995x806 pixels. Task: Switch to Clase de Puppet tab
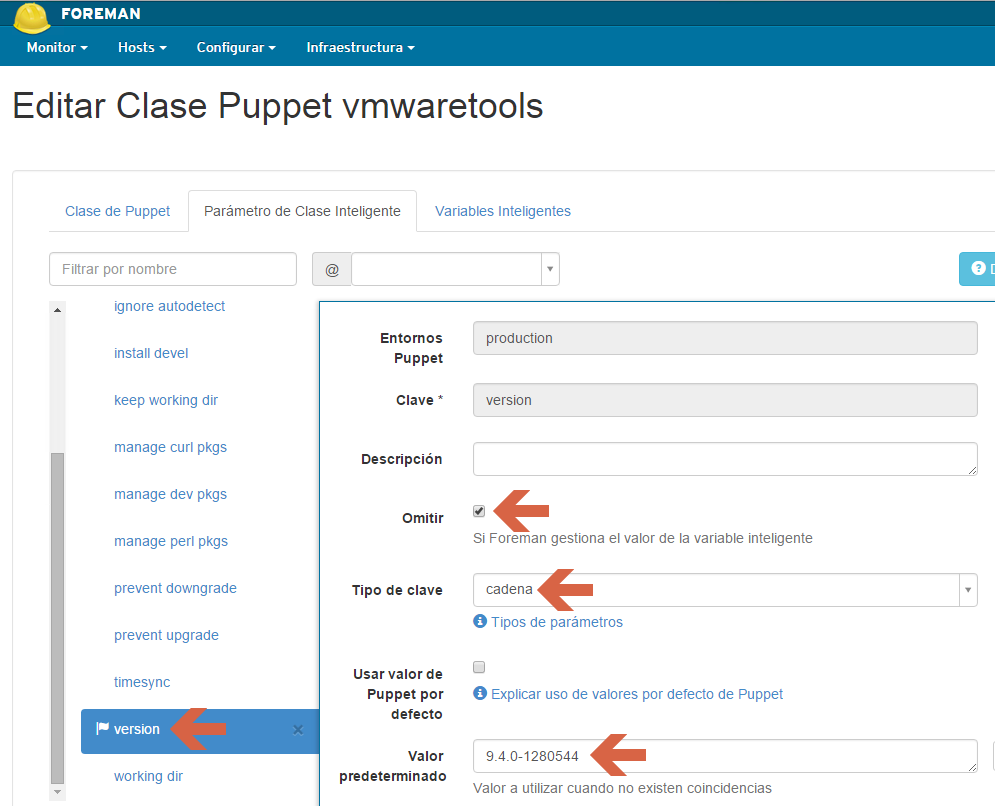pos(117,211)
